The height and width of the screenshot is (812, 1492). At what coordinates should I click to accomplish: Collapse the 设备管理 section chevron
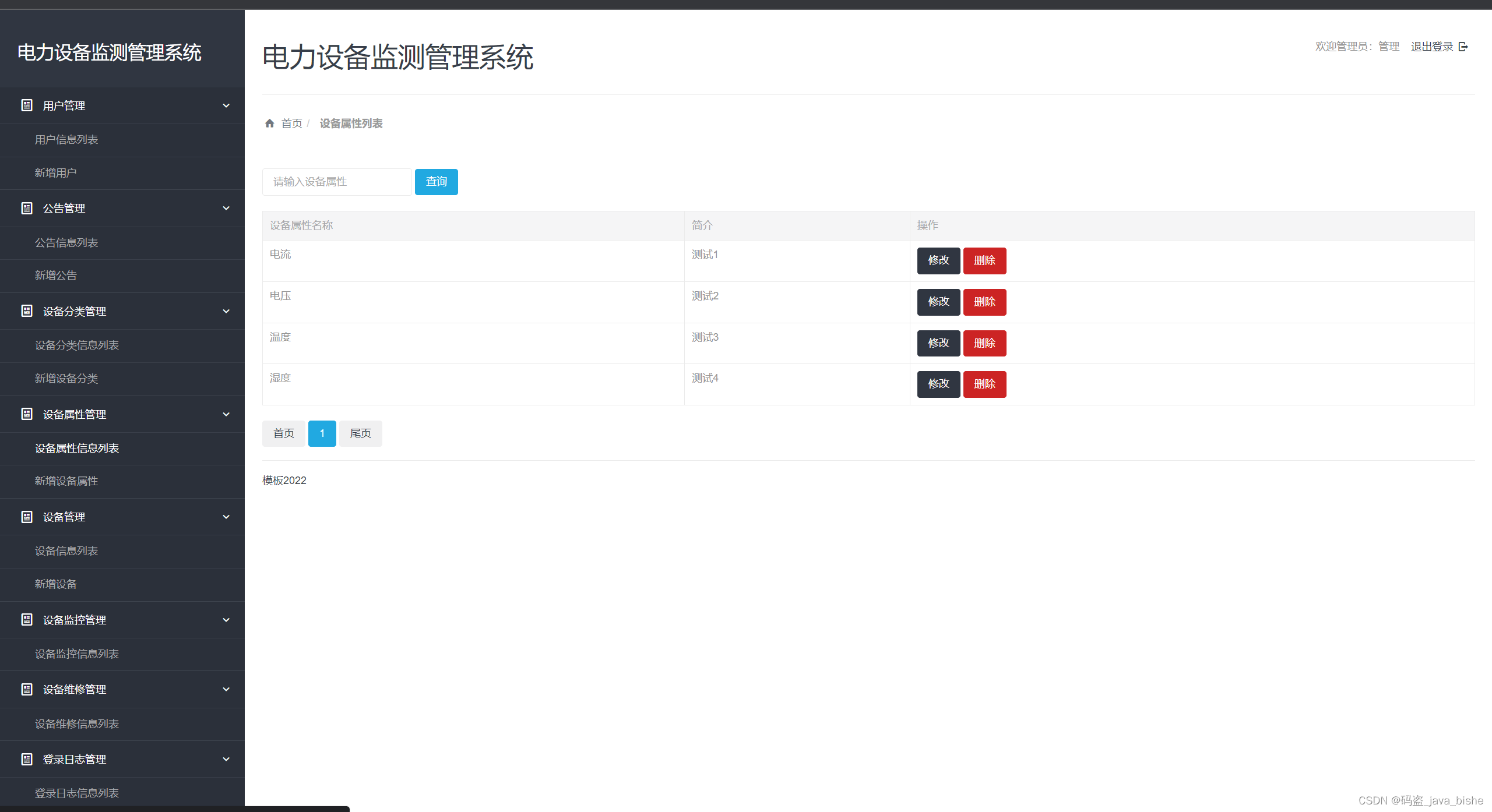(226, 517)
